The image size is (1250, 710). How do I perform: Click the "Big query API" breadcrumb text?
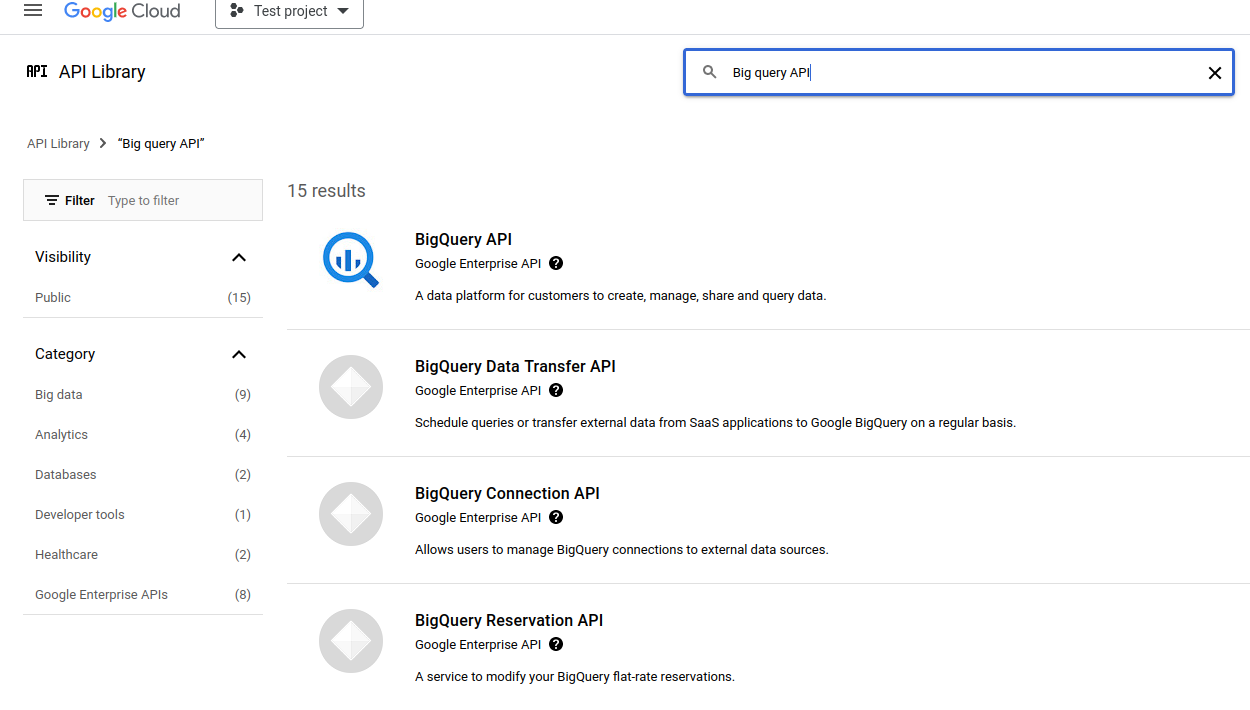161,144
